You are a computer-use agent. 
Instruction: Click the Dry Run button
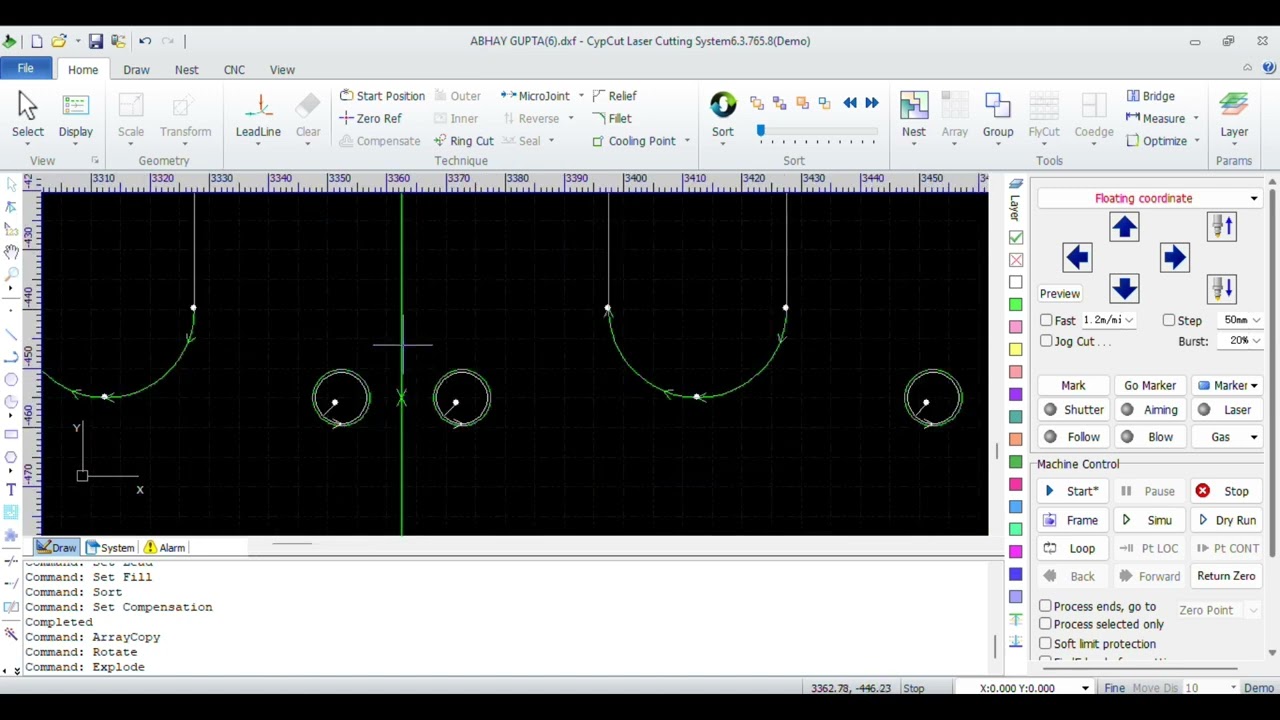pyautogui.click(x=1227, y=520)
